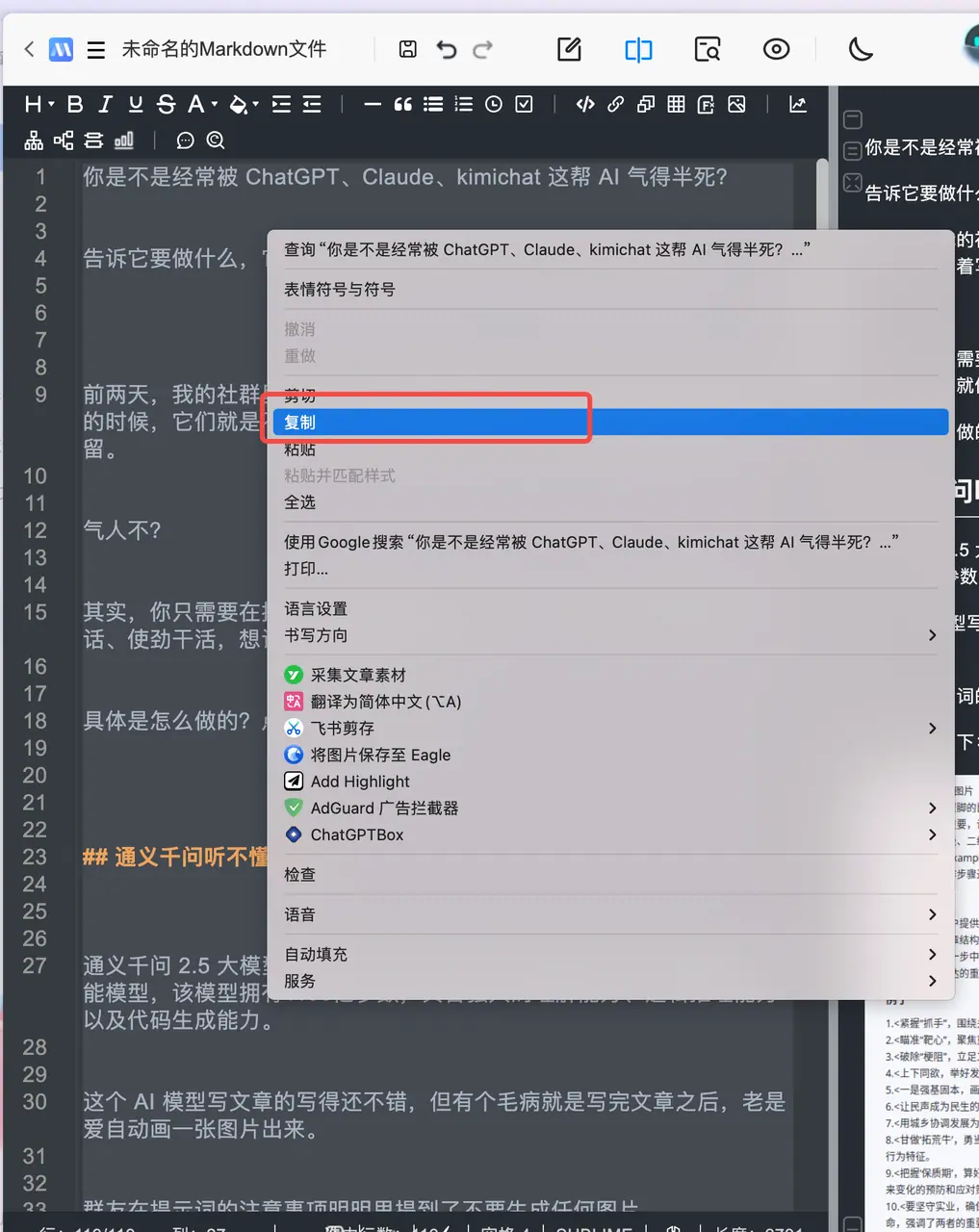Image resolution: width=979 pixels, height=1232 pixels.
Task: Click the speech bubble comment icon
Action: [x=185, y=141]
